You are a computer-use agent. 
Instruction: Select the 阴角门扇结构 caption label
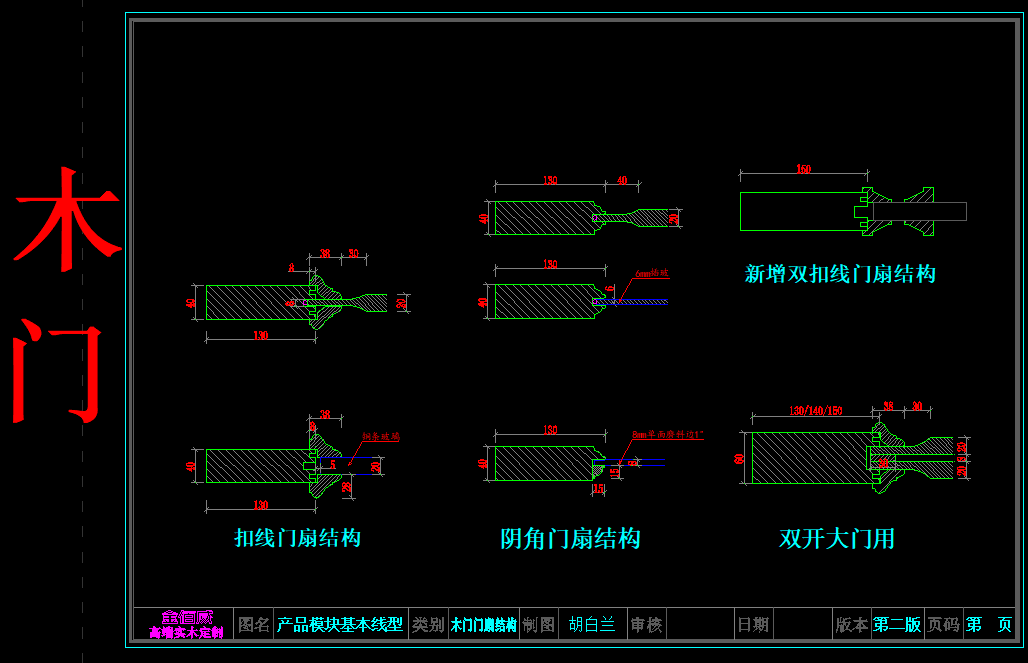tap(570, 539)
